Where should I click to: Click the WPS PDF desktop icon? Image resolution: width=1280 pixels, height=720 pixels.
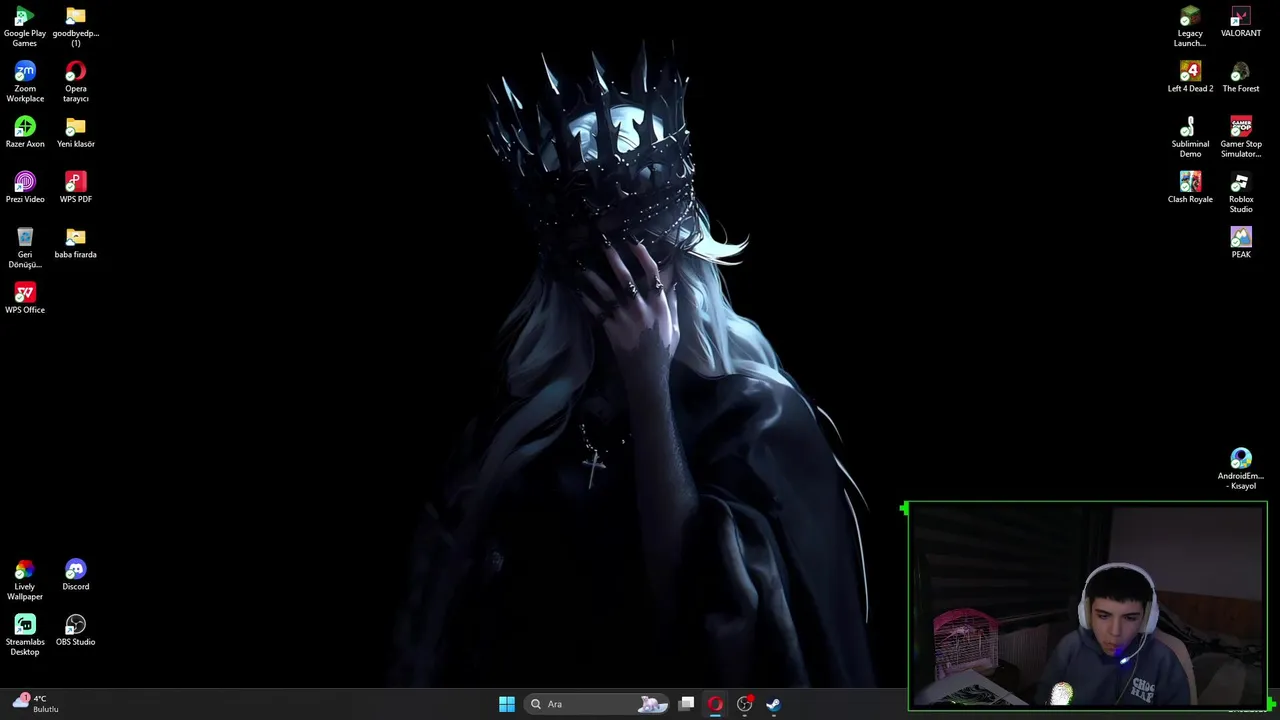coord(76,187)
